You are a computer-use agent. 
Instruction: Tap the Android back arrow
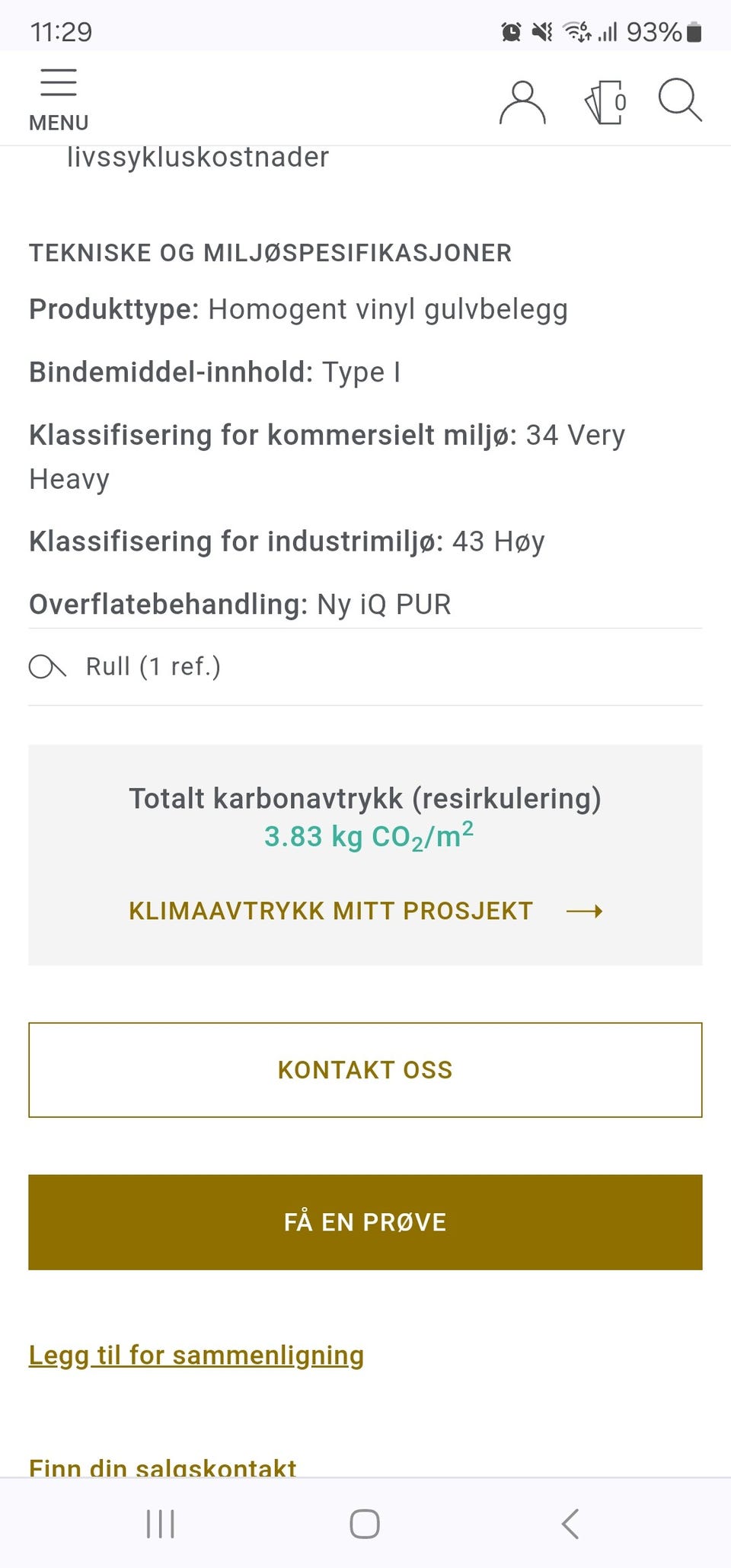pos(570,1524)
